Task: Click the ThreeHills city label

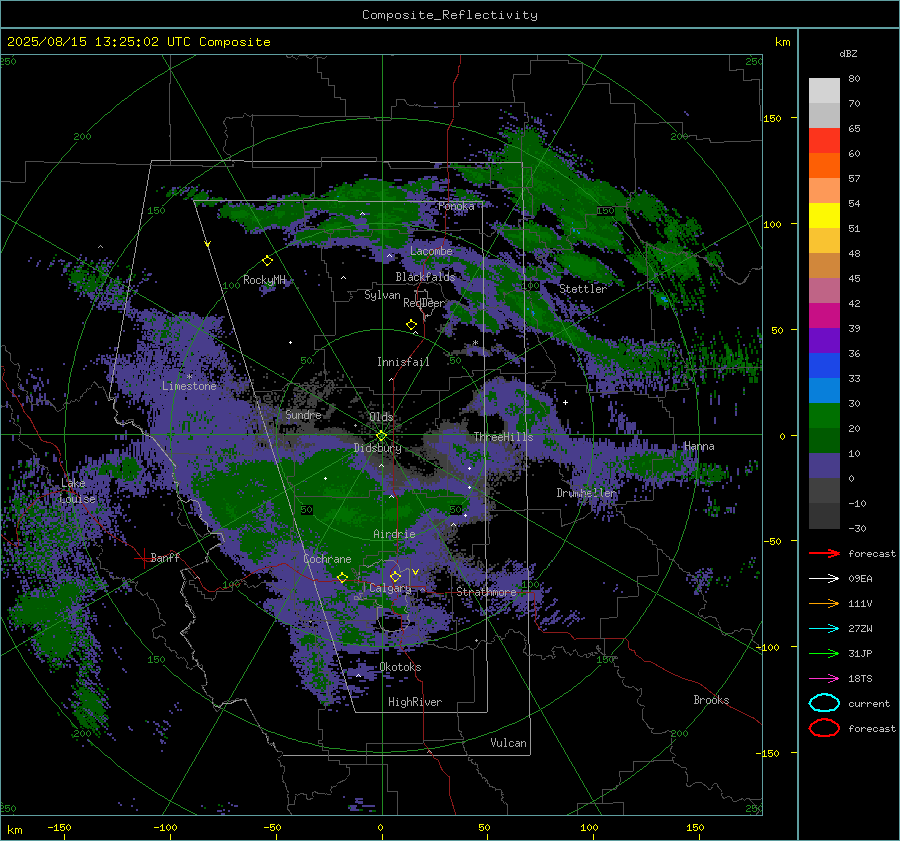Action: click(x=503, y=437)
